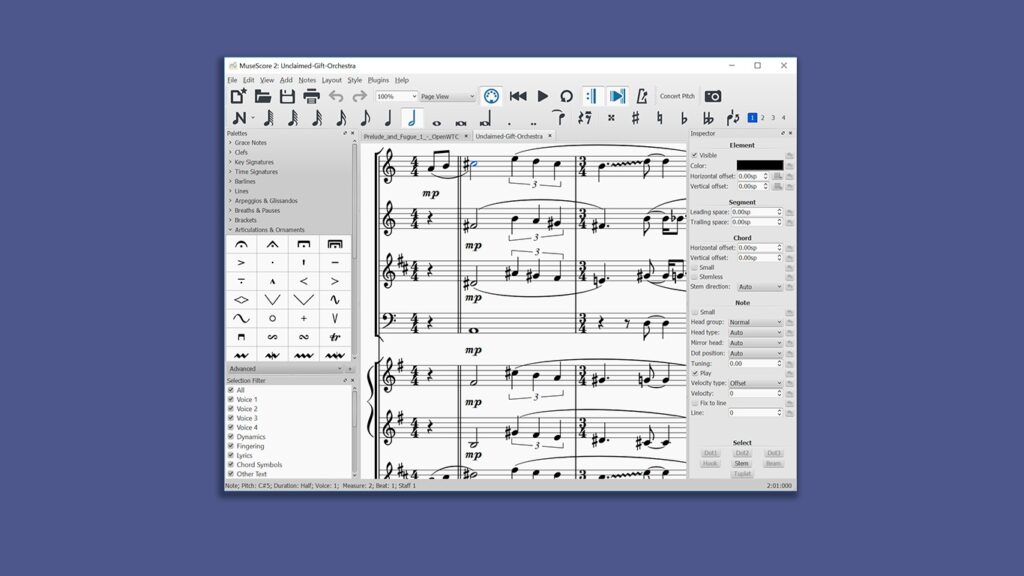Apply flat accidental
The image size is (1024, 576).
(684, 118)
